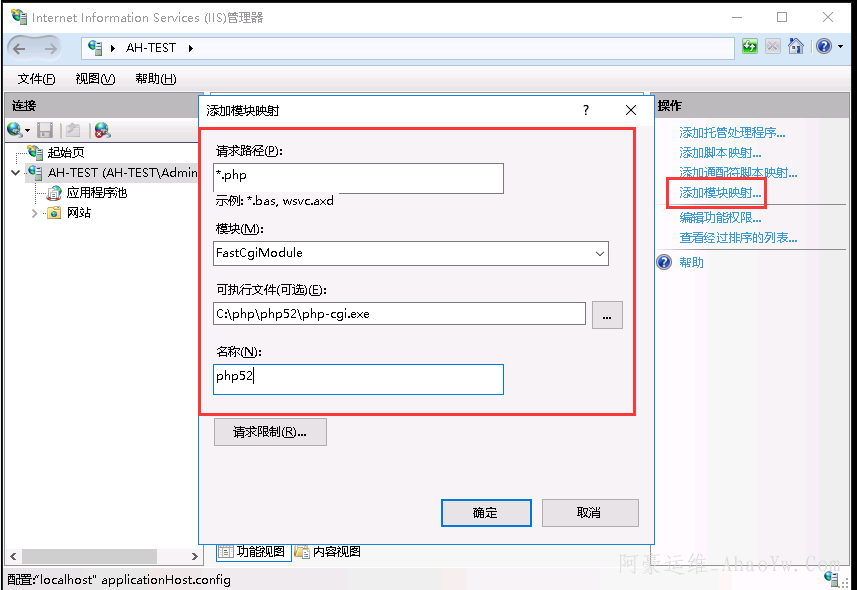
Task: Click the network status icon in status bar
Action: pos(831,578)
